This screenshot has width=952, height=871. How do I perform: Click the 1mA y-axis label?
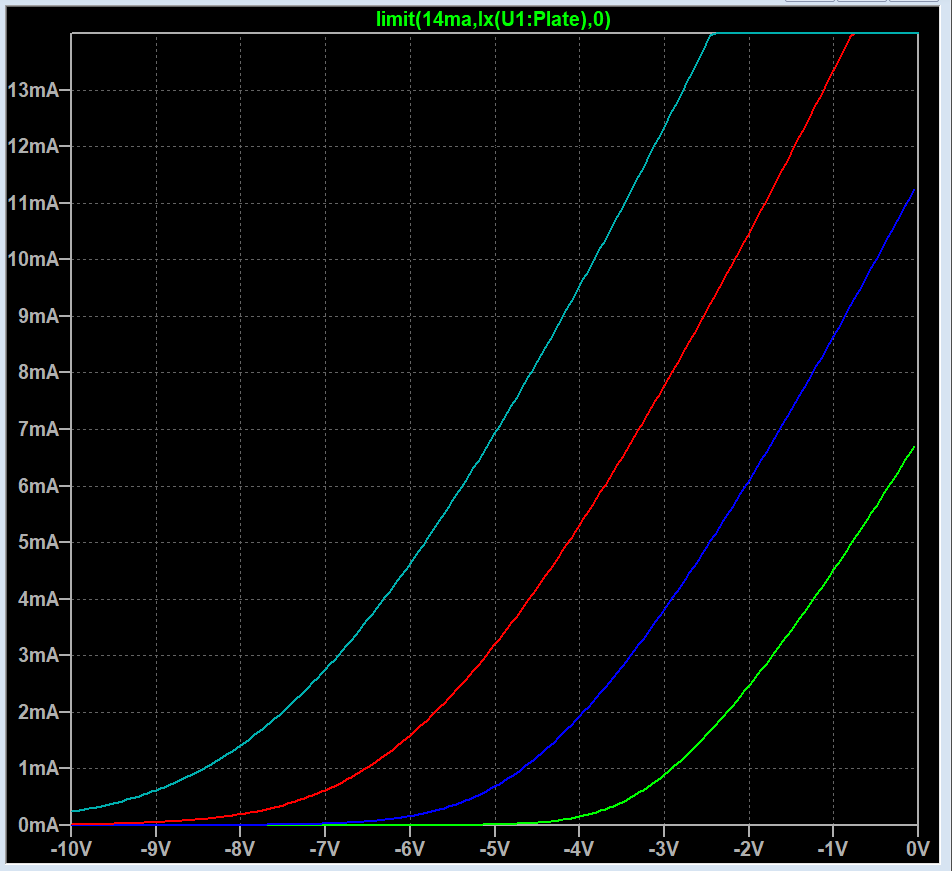[38, 768]
